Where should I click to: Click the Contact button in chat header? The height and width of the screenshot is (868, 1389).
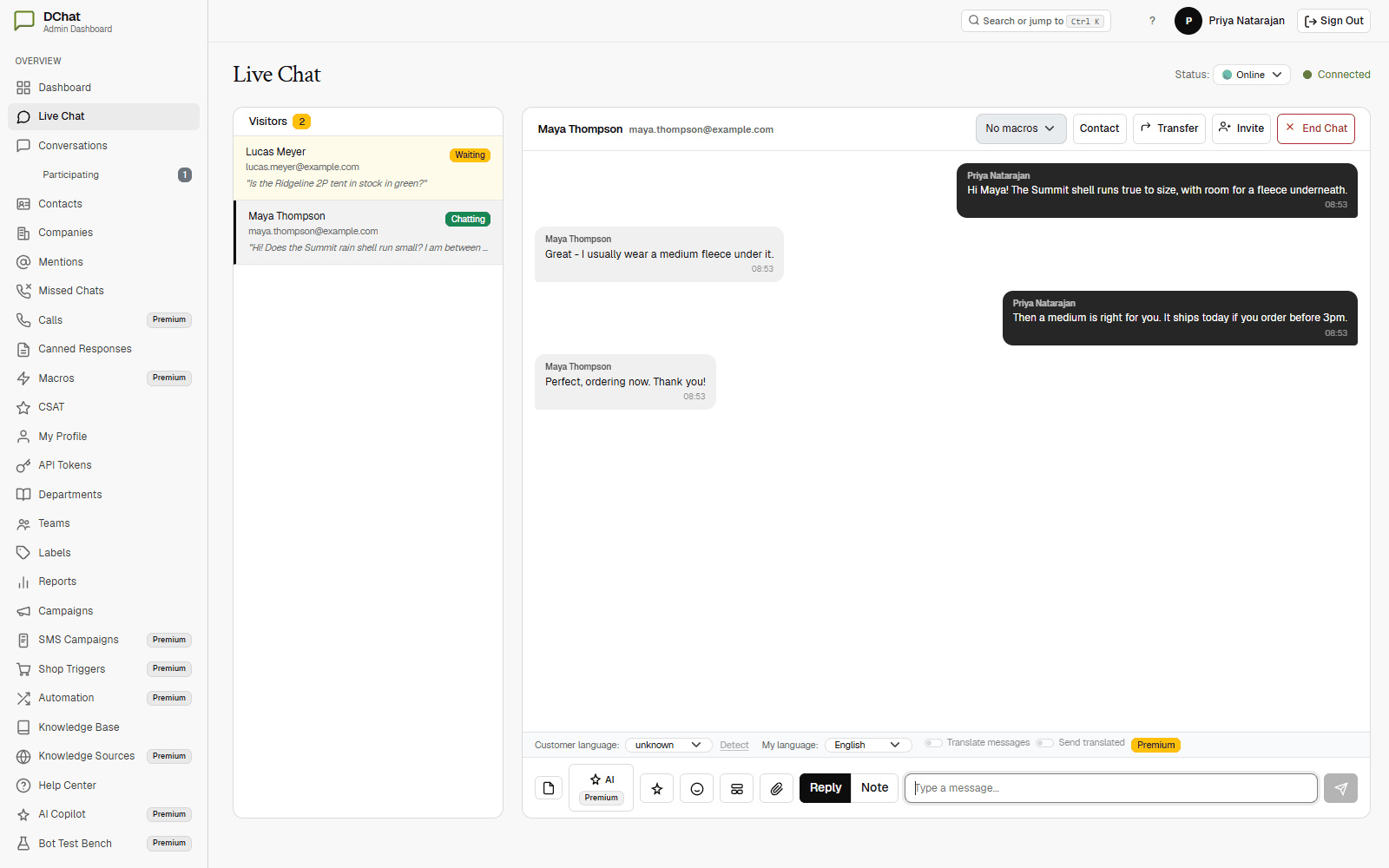1100,128
